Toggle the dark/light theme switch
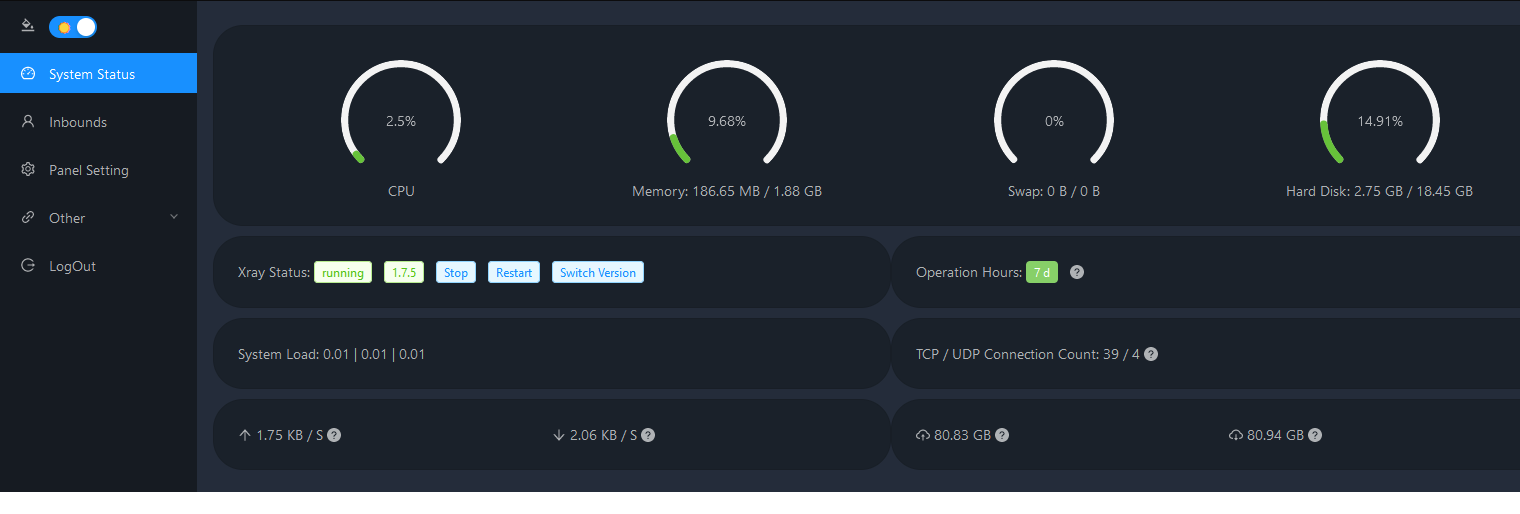This screenshot has height=514, width=1520. tap(73, 27)
